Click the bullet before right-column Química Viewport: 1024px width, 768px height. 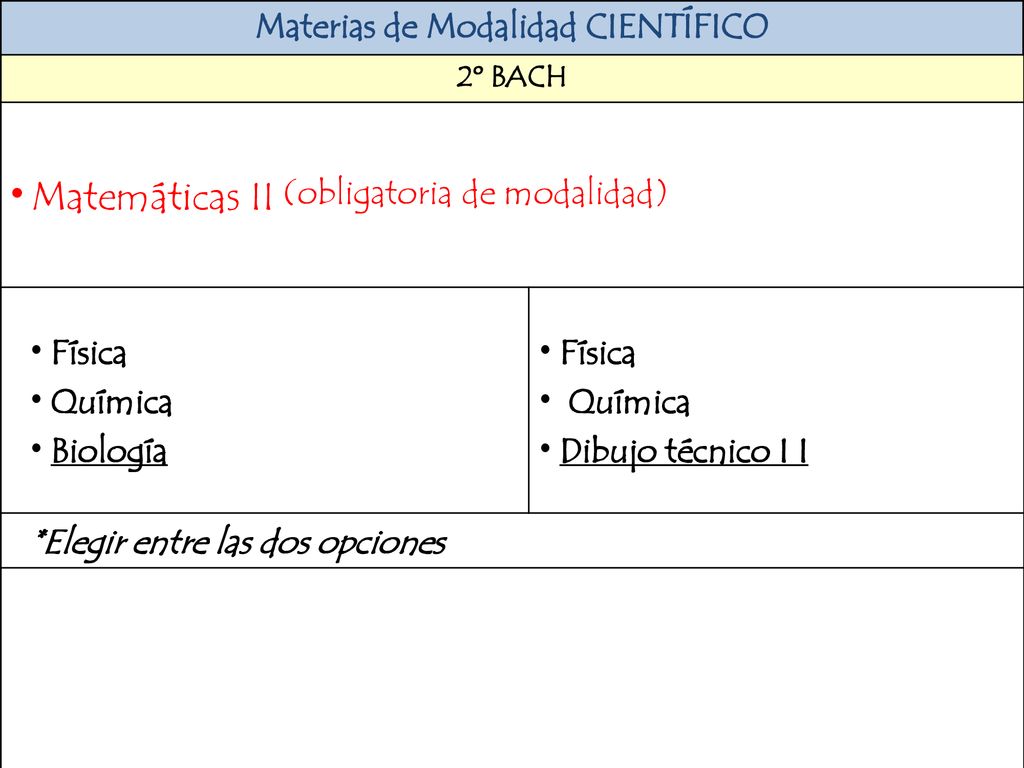[545, 399]
